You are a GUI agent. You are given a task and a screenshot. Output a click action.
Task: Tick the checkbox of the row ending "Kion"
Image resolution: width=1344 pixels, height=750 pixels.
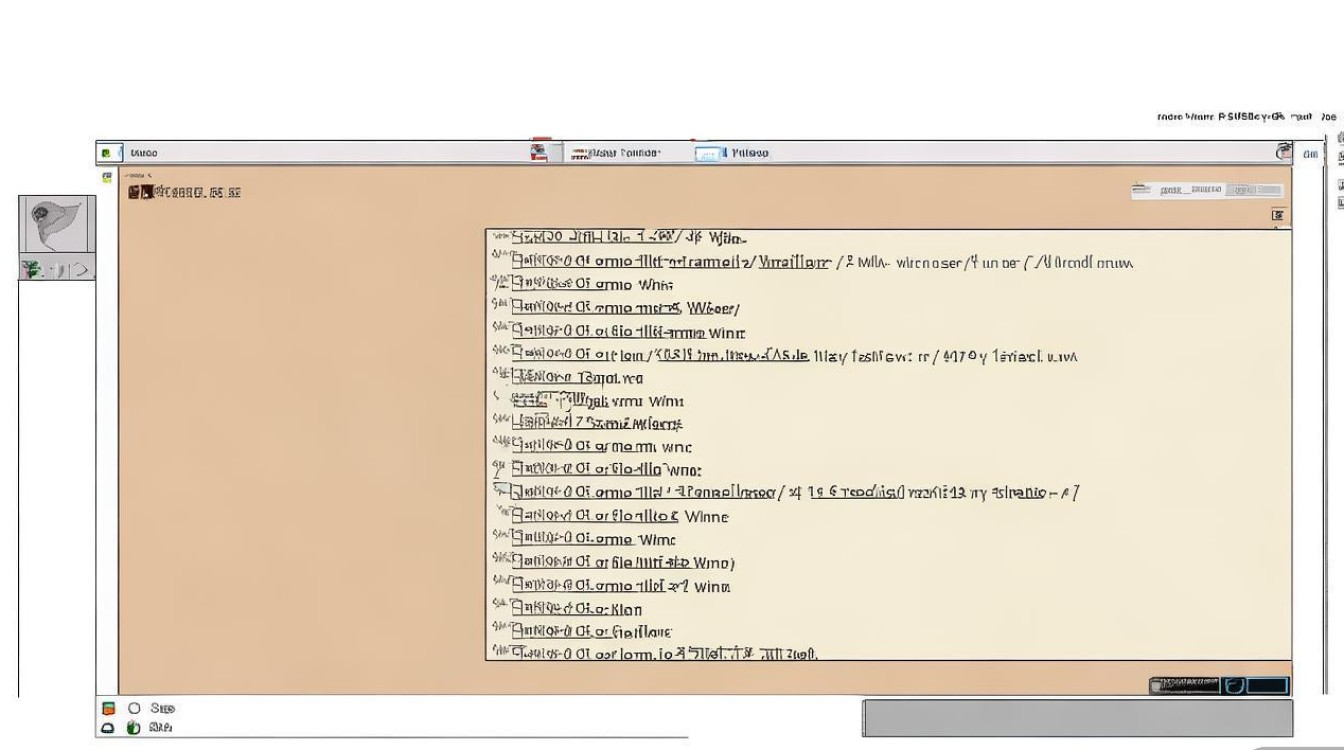519,608
